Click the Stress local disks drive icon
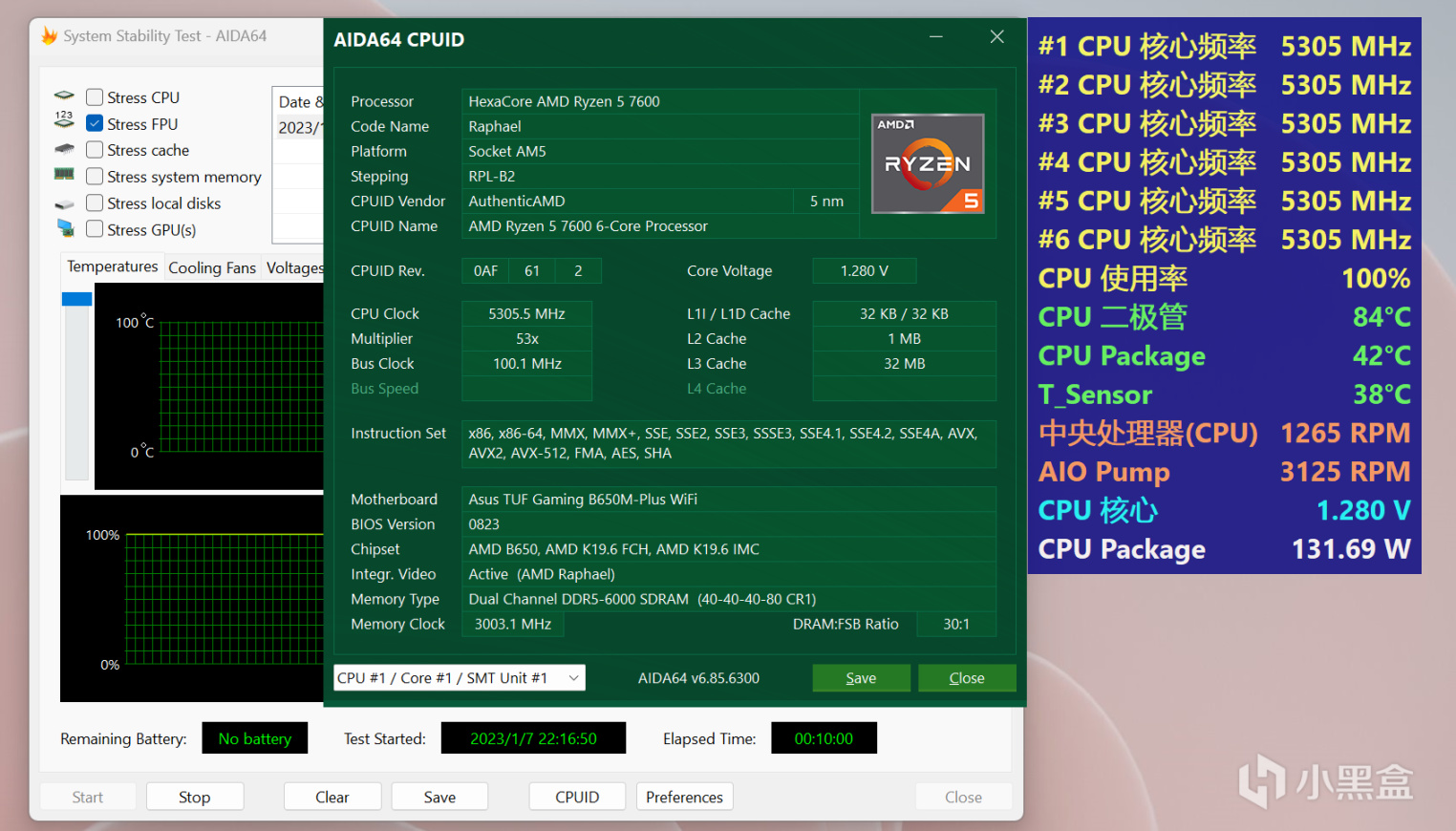This screenshot has height=831, width=1456. [x=64, y=203]
